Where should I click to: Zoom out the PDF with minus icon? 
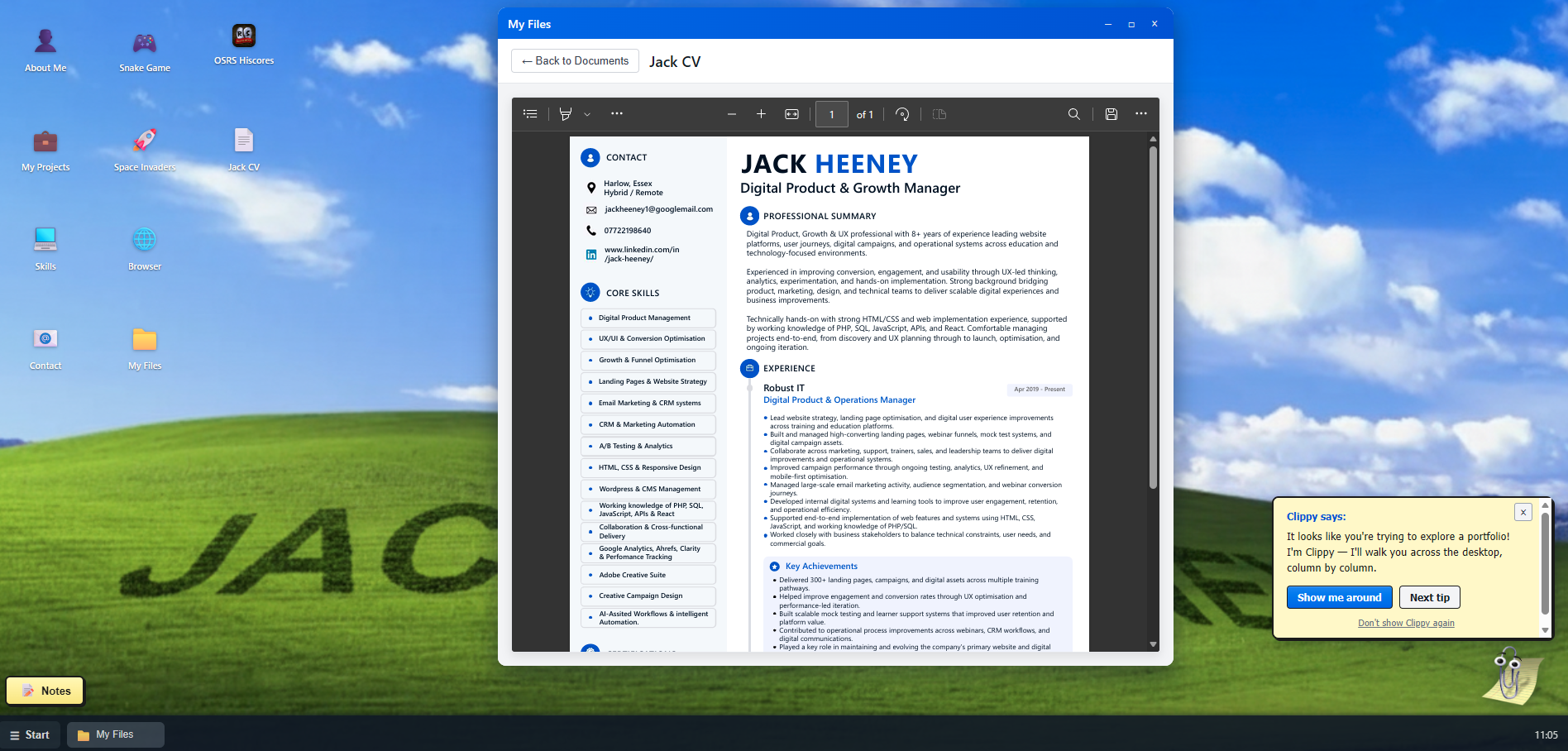click(x=732, y=114)
